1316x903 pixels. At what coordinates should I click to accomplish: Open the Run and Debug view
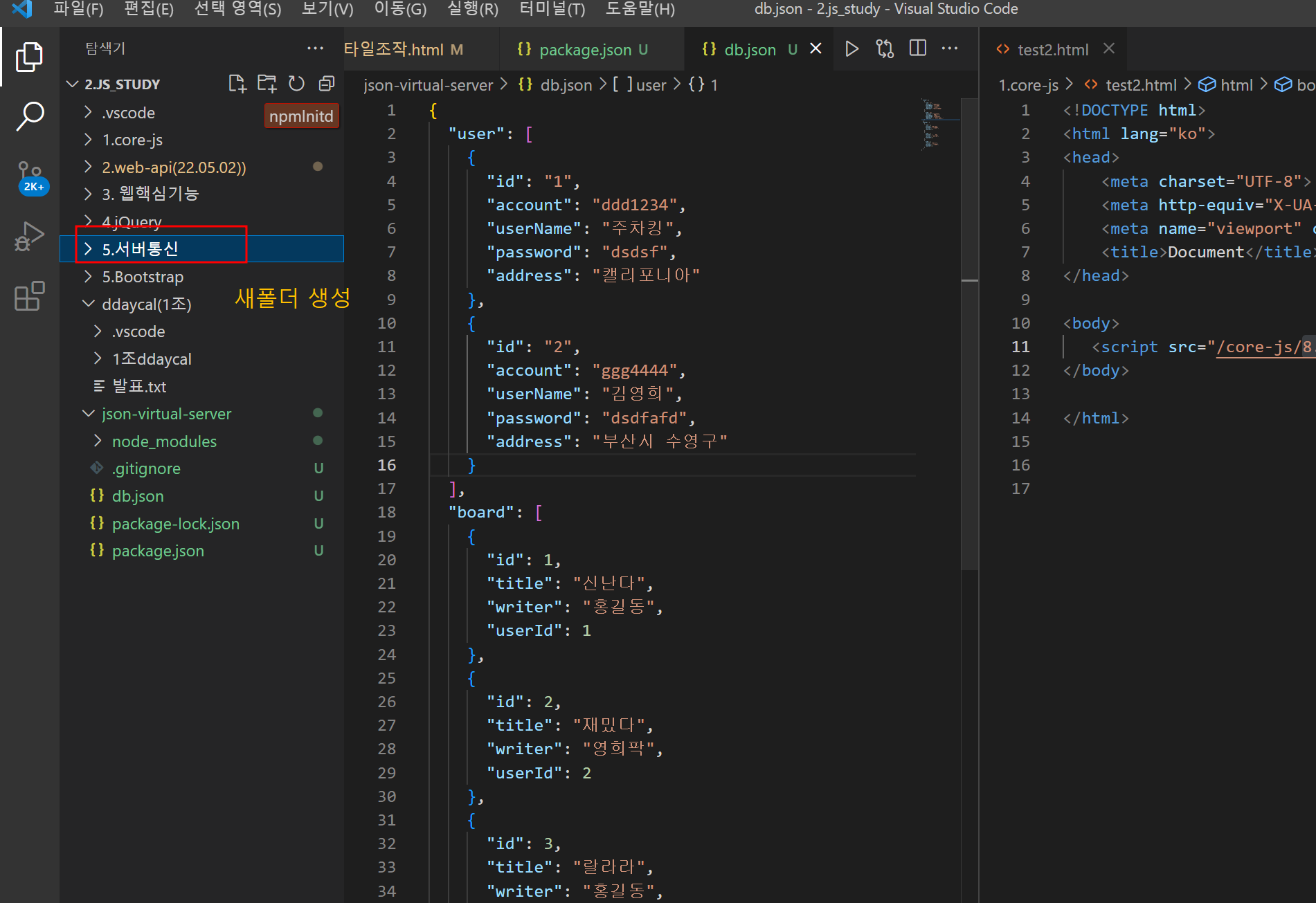pos(29,236)
